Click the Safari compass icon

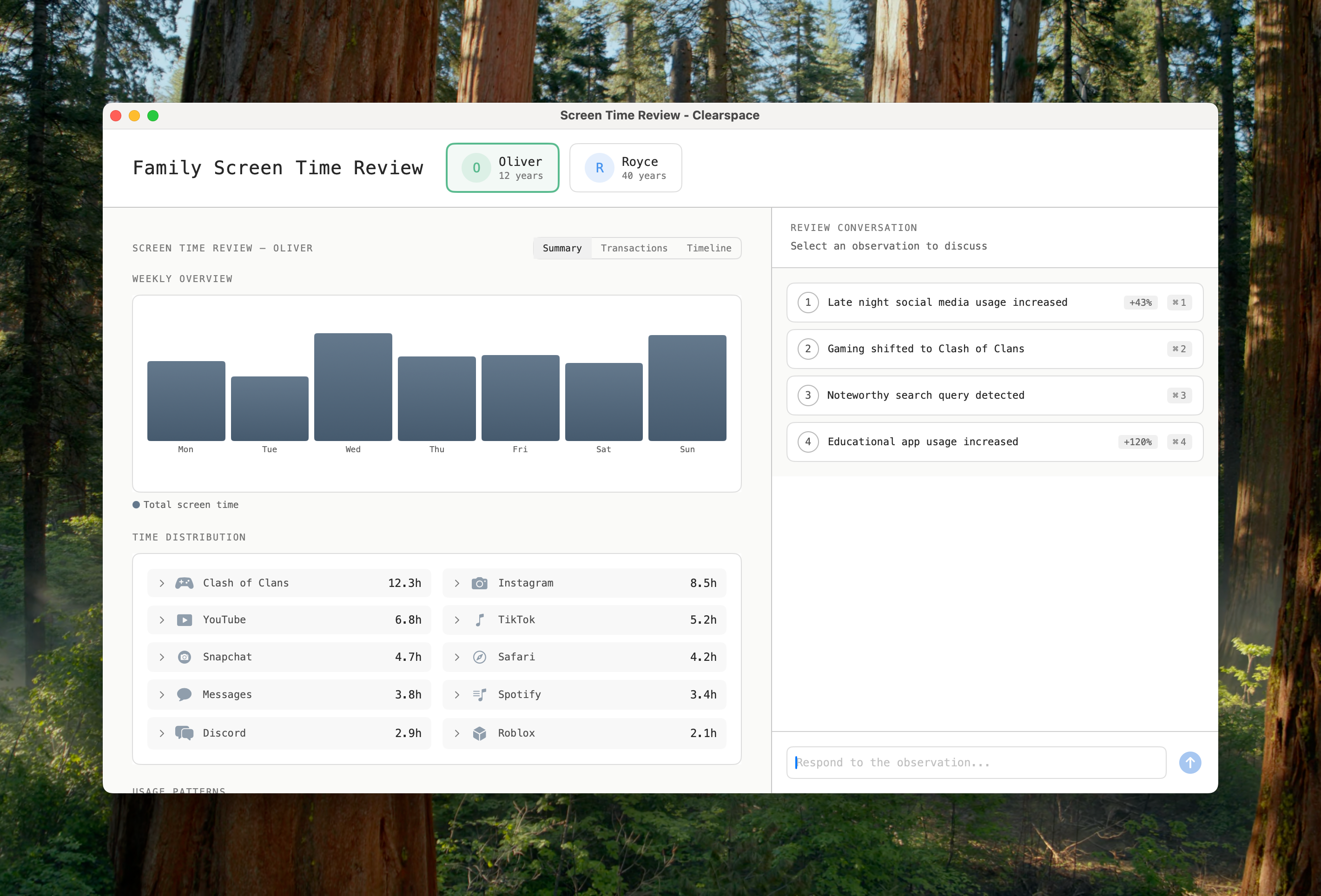(x=480, y=657)
